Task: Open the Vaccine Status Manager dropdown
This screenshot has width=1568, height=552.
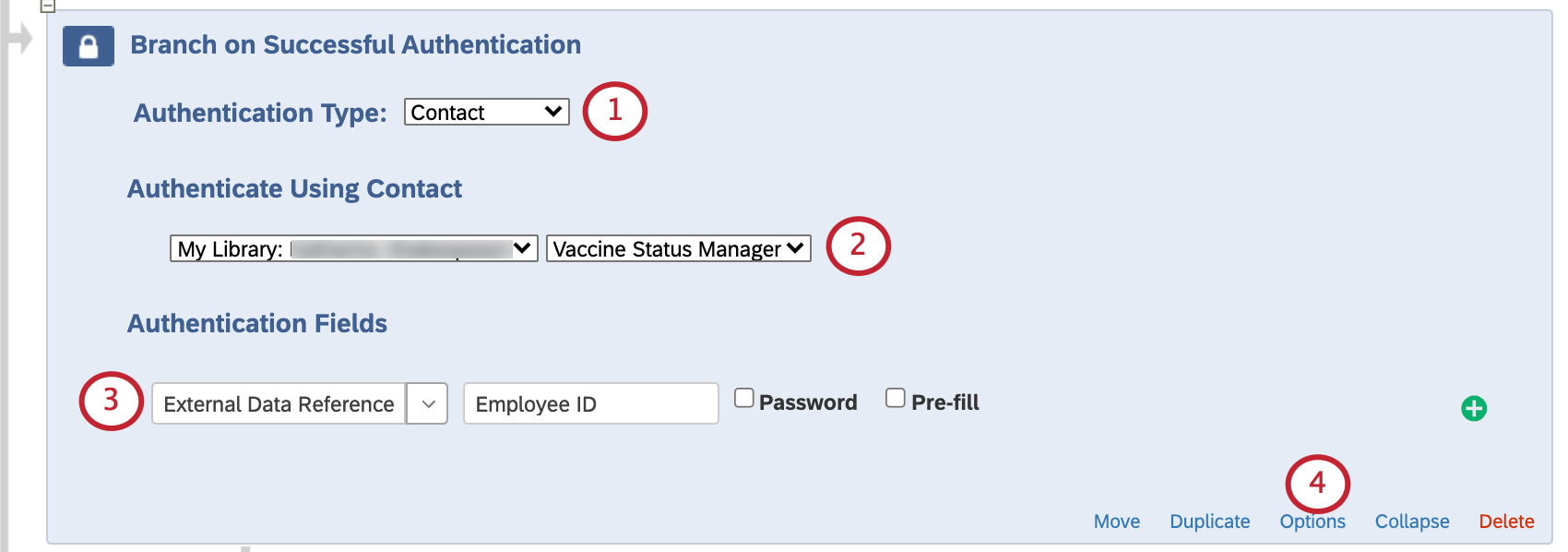Action: tap(678, 248)
